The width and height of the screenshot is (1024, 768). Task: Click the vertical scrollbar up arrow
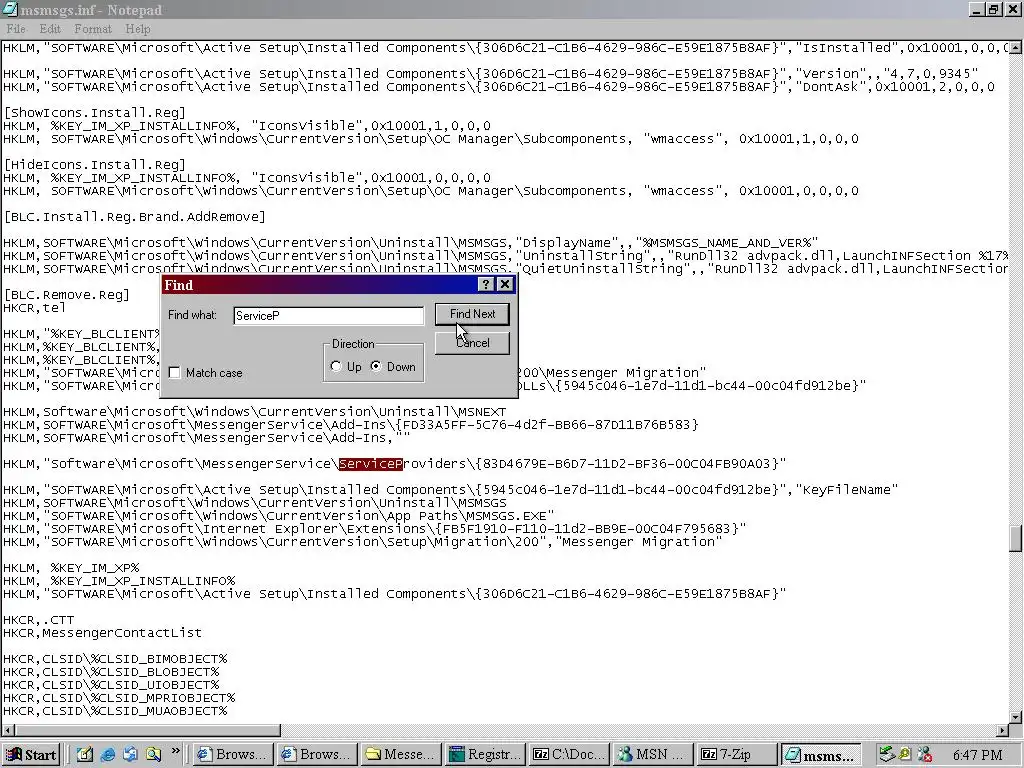click(1016, 46)
